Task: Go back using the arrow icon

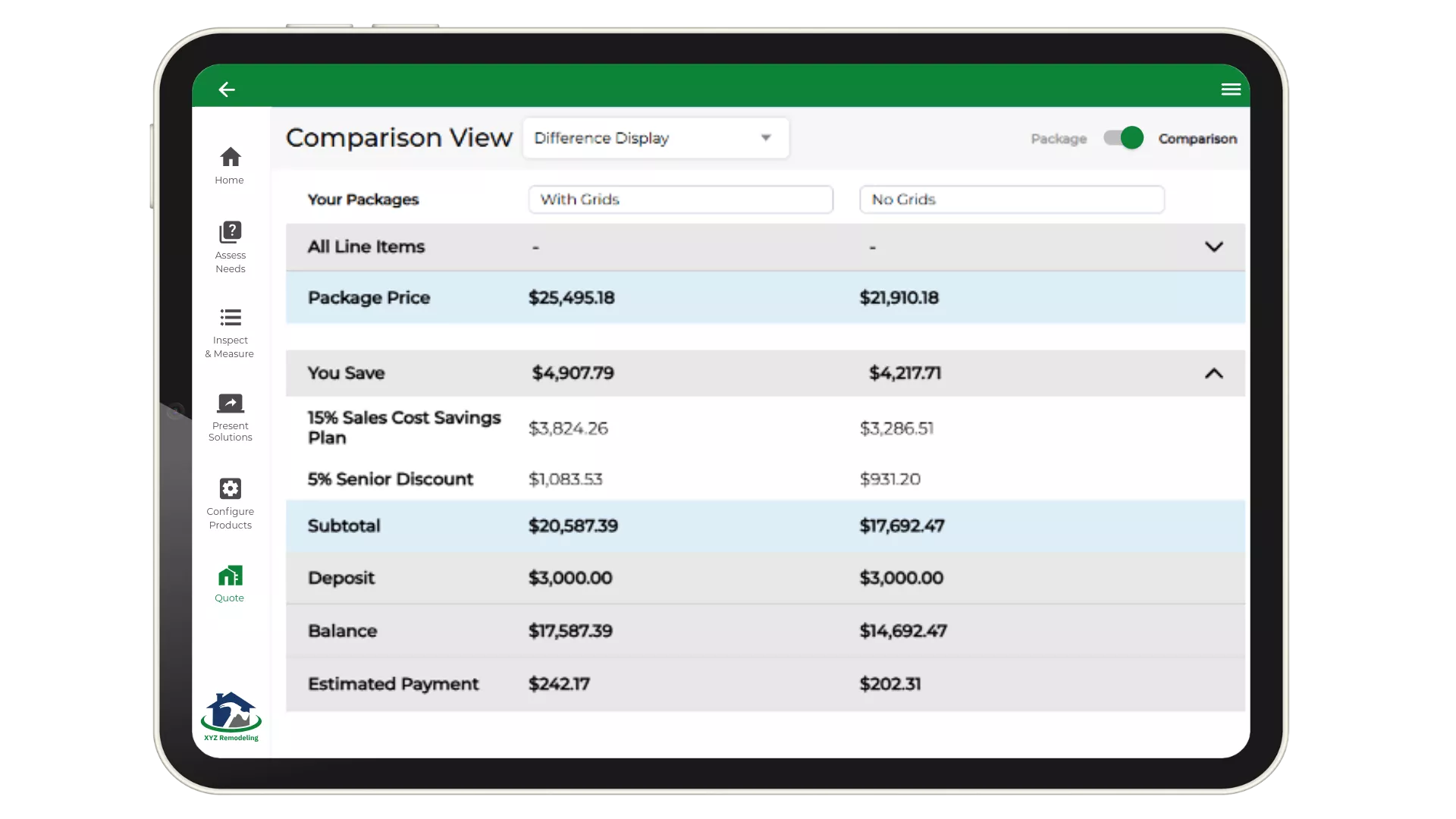Action: click(227, 89)
